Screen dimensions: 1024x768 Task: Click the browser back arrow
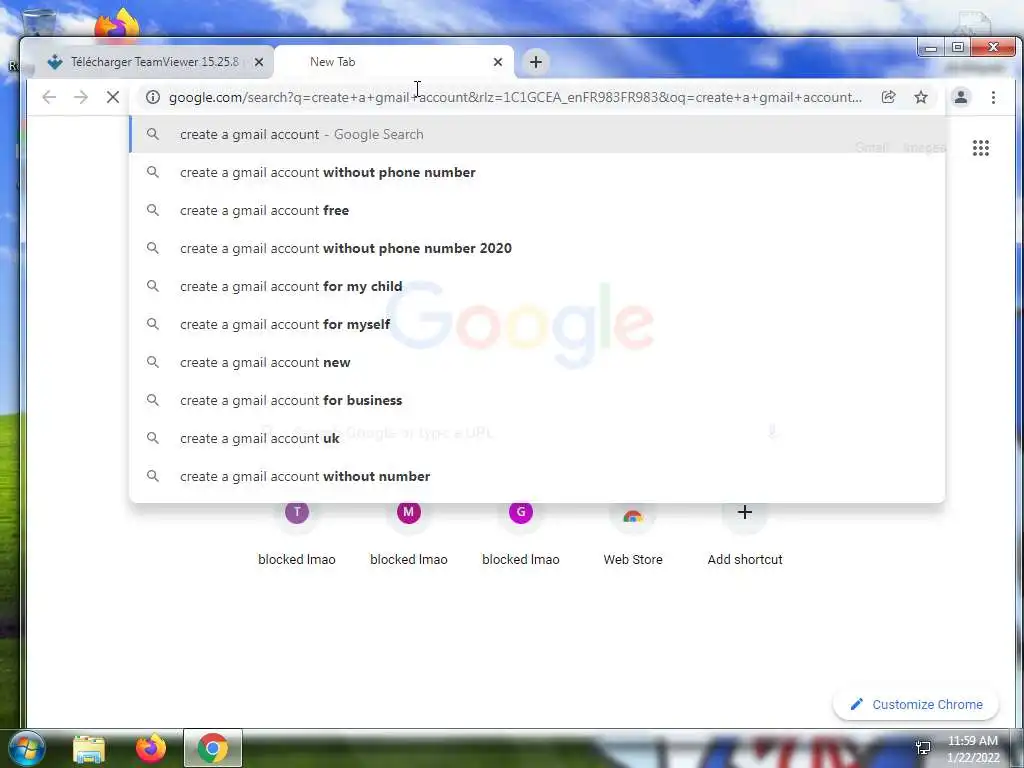pyautogui.click(x=49, y=97)
